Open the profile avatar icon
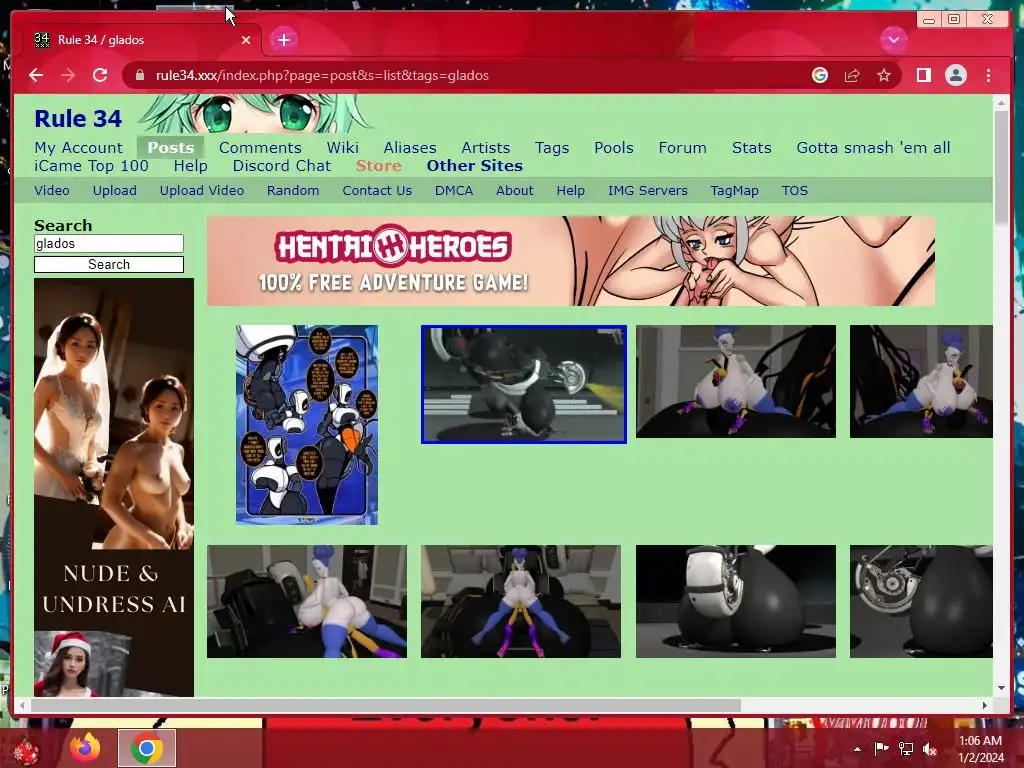The image size is (1024, 768). tap(956, 75)
